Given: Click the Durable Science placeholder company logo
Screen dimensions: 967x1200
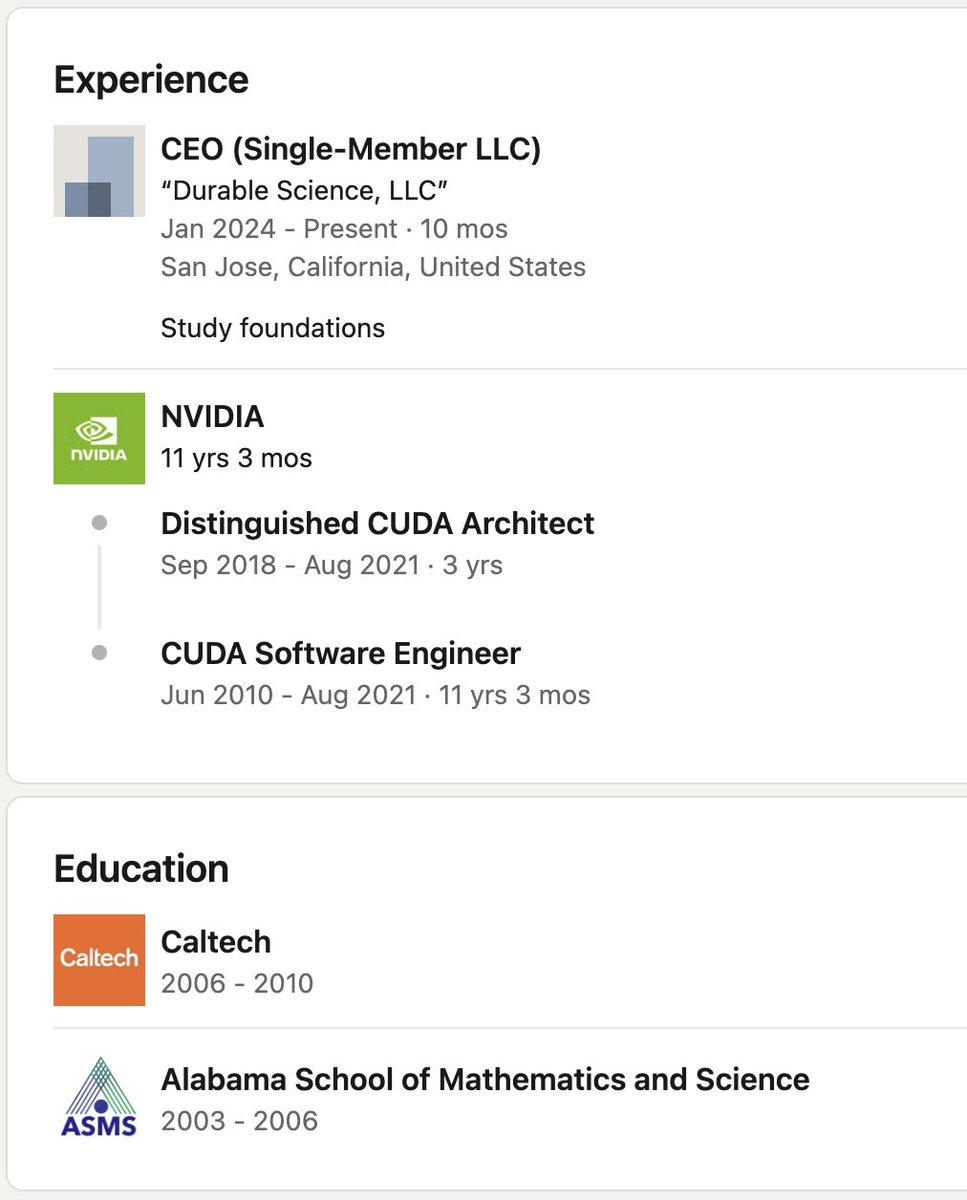Looking at the screenshot, I should point(99,171).
